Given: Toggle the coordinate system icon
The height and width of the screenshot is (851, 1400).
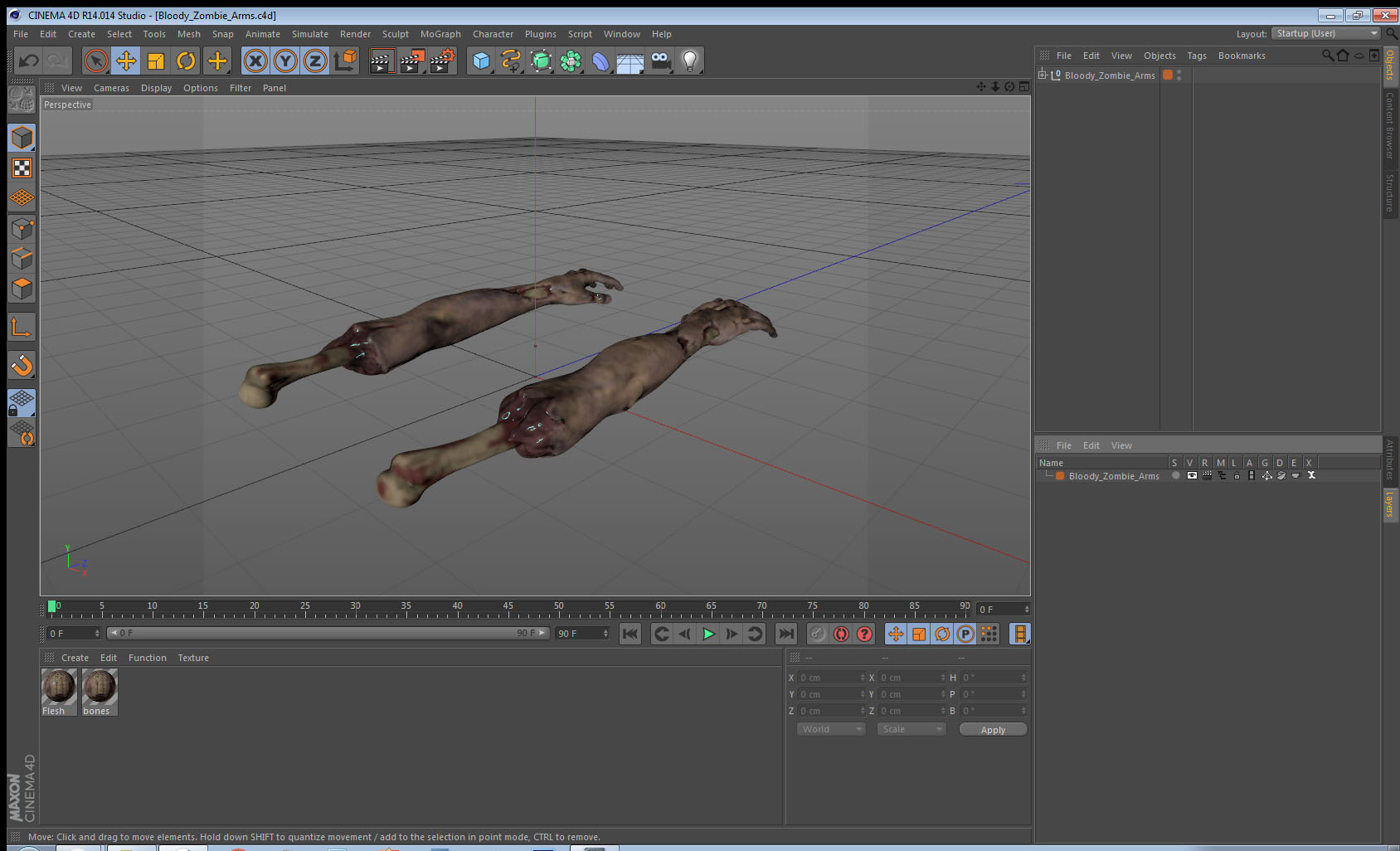Looking at the screenshot, I should (346, 61).
